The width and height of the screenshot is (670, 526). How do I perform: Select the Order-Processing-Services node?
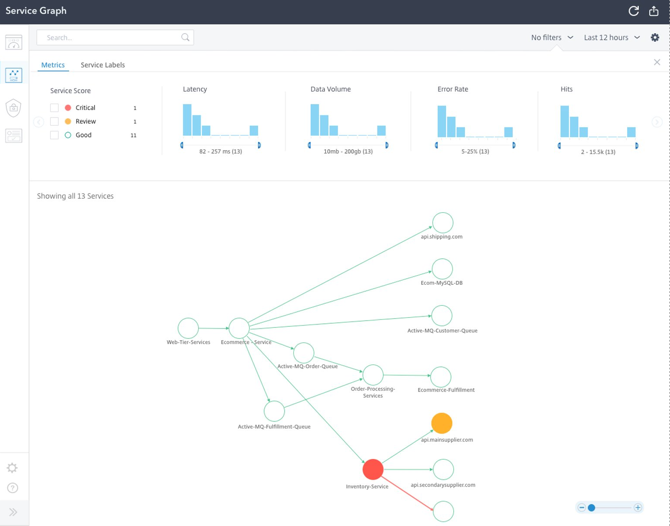(x=373, y=375)
